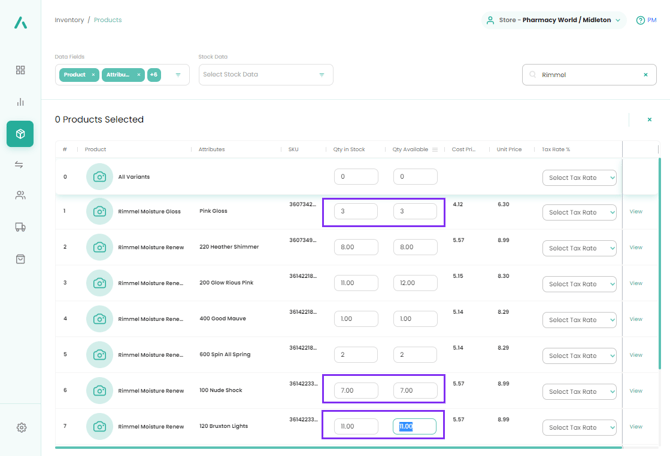
Task: Click Qty in Stock field for 400 Good Mauve
Action: (x=355, y=319)
